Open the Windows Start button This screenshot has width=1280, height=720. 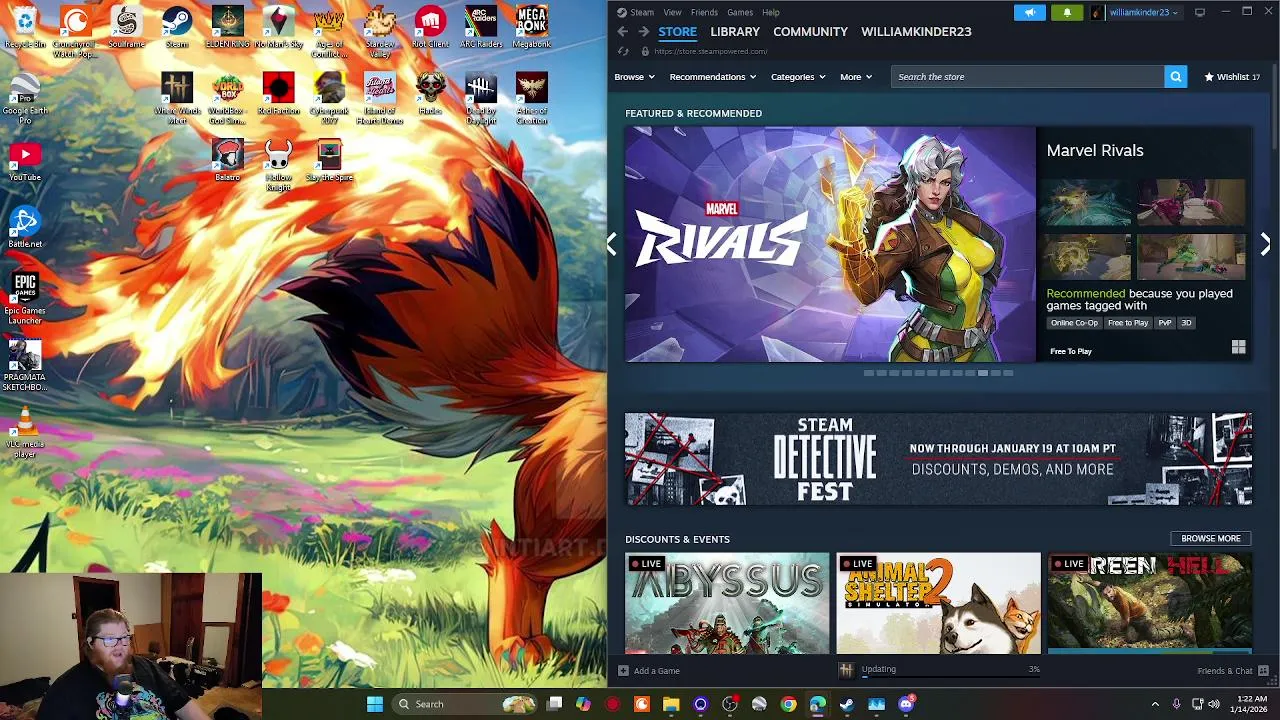[375, 704]
